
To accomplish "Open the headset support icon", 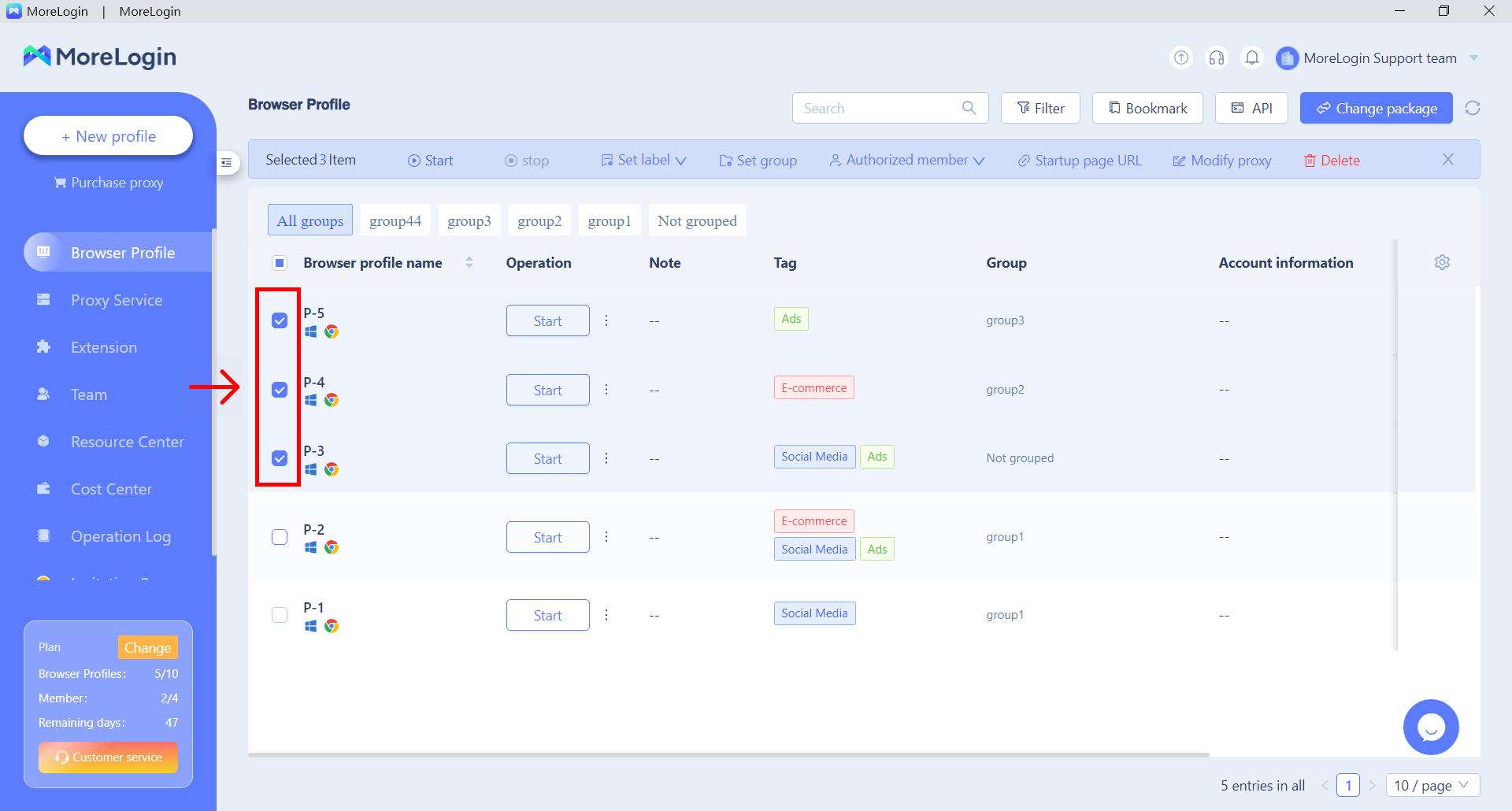I will coord(1217,57).
